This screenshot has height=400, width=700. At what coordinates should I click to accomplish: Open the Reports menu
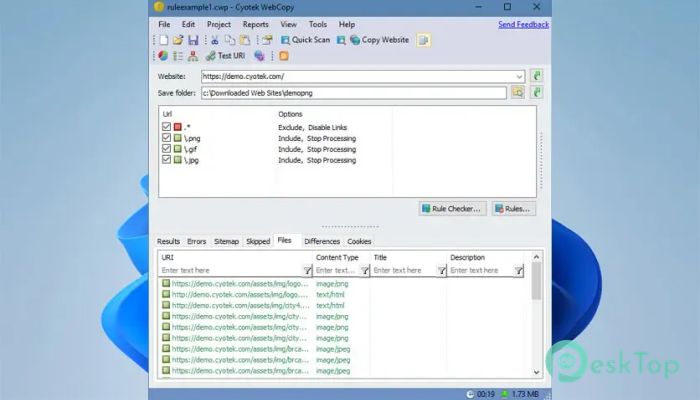[x=256, y=25]
